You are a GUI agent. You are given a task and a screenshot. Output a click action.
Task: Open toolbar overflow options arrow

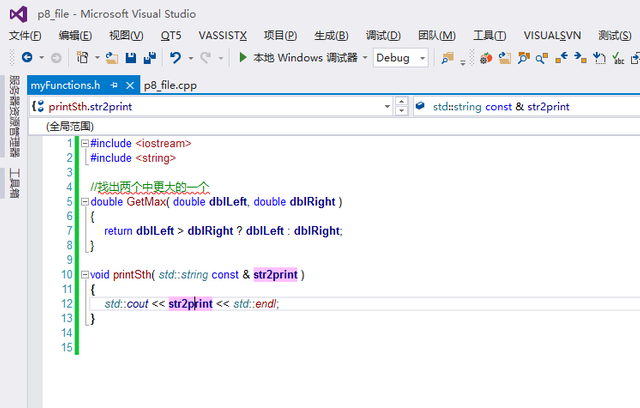point(463,62)
